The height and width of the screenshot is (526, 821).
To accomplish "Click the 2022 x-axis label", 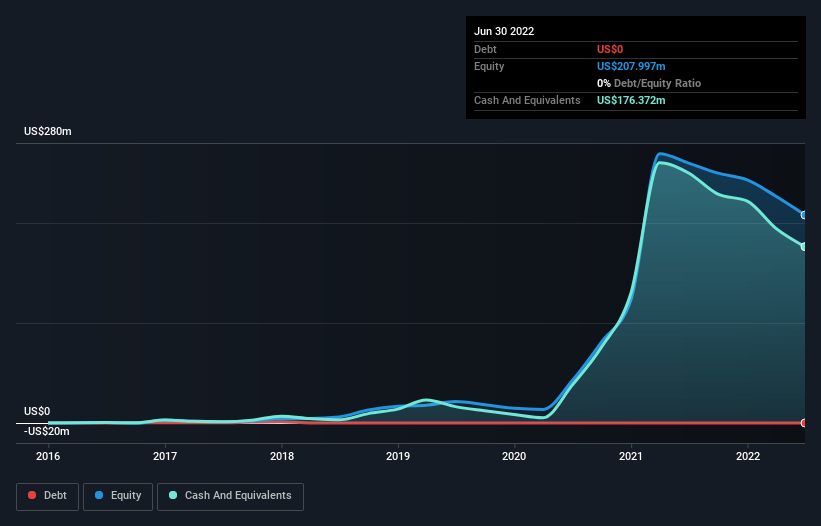I will click(x=748, y=456).
